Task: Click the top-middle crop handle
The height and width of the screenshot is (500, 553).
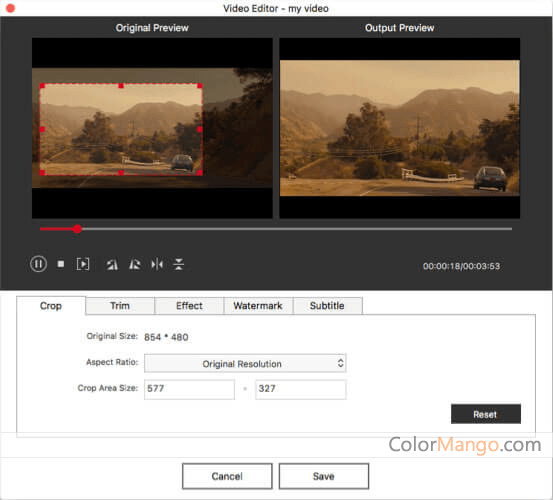Action: pyautogui.click(x=121, y=86)
